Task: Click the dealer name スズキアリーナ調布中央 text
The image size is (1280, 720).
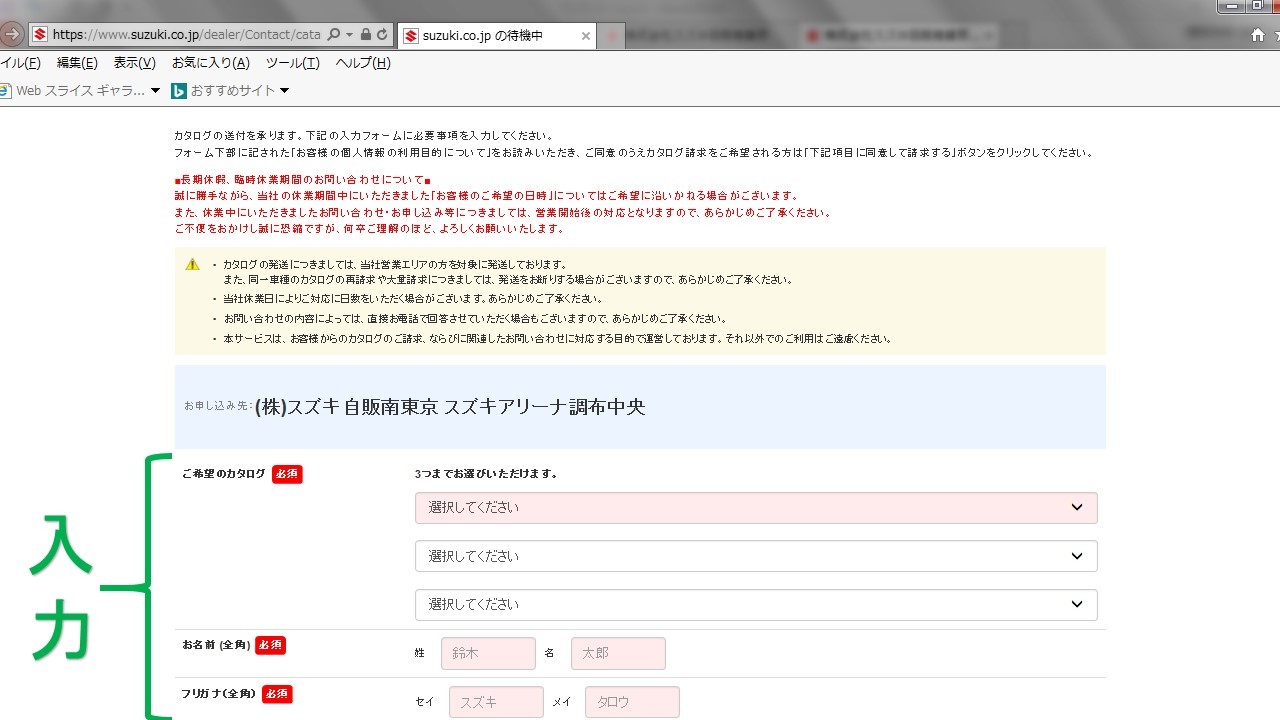Action: tap(545, 407)
